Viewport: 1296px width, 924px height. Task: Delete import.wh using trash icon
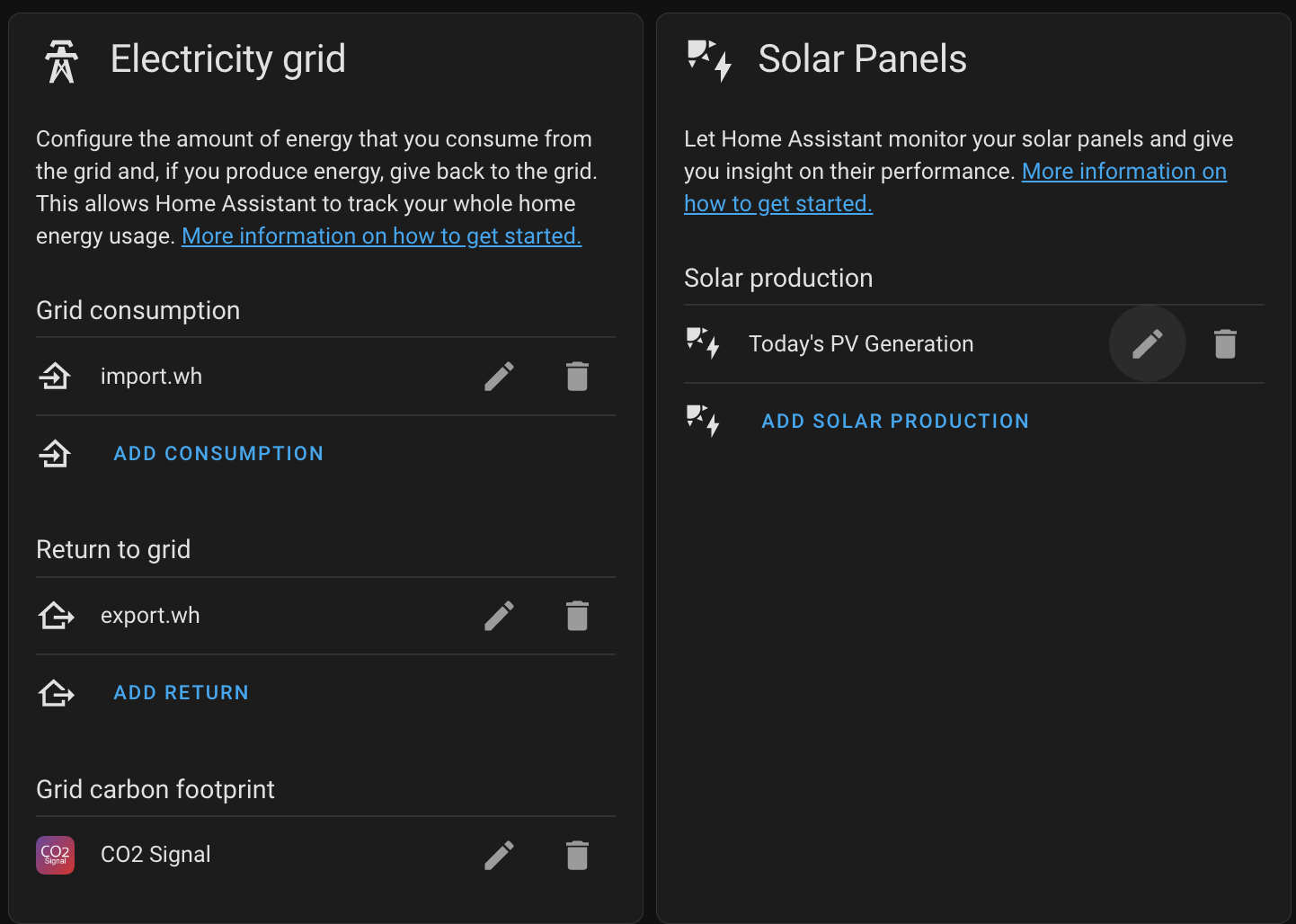(x=577, y=376)
